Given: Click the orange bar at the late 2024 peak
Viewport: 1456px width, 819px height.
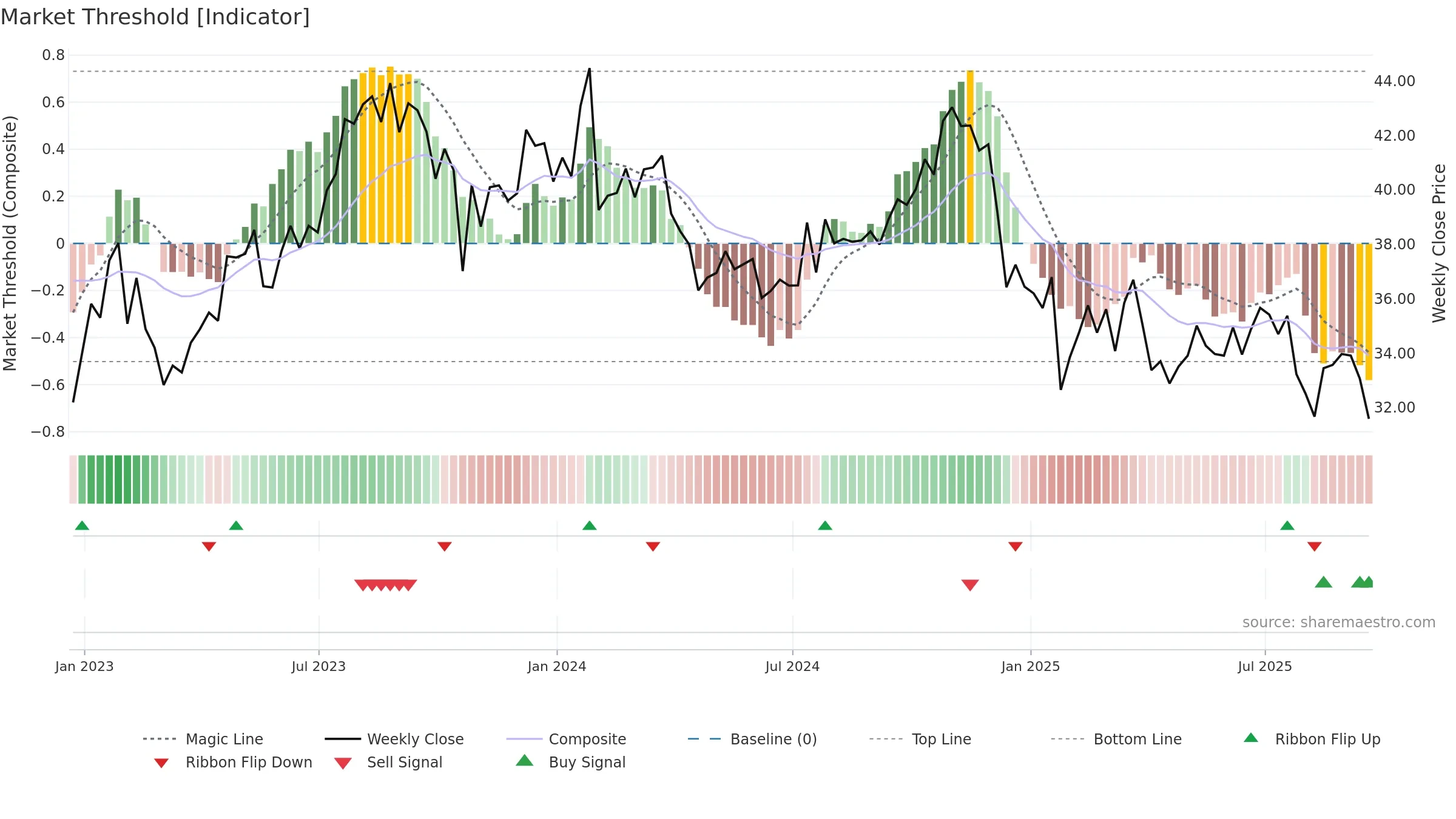Looking at the screenshot, I should pos(970,157).
